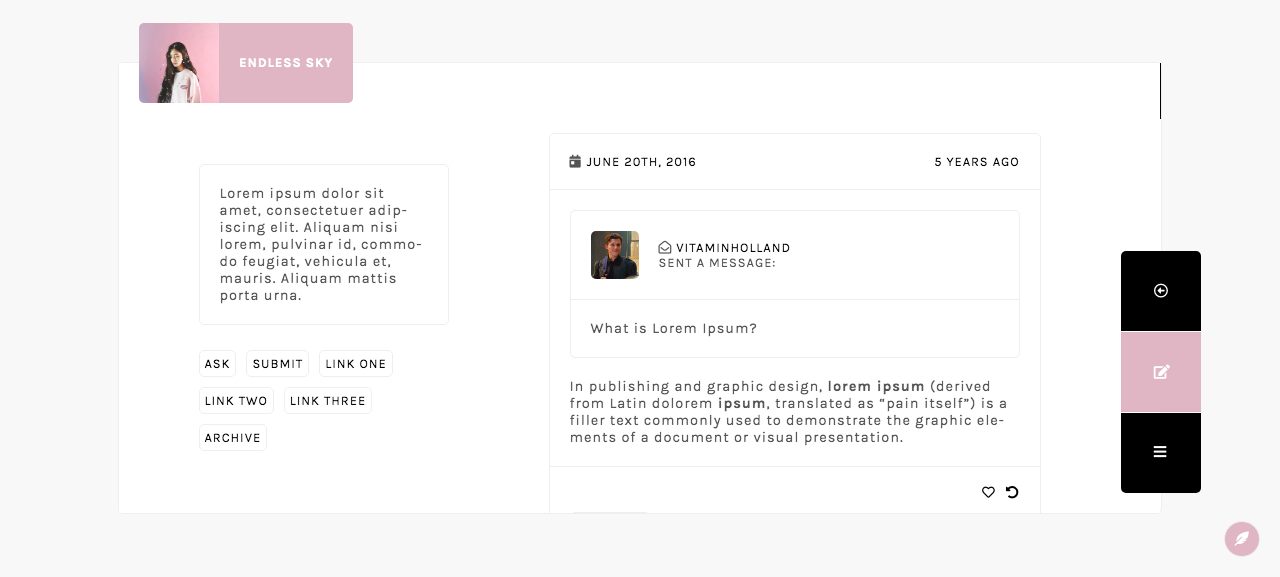Open the Archive page
The image size is (1280, 577).
pos(233,438)
